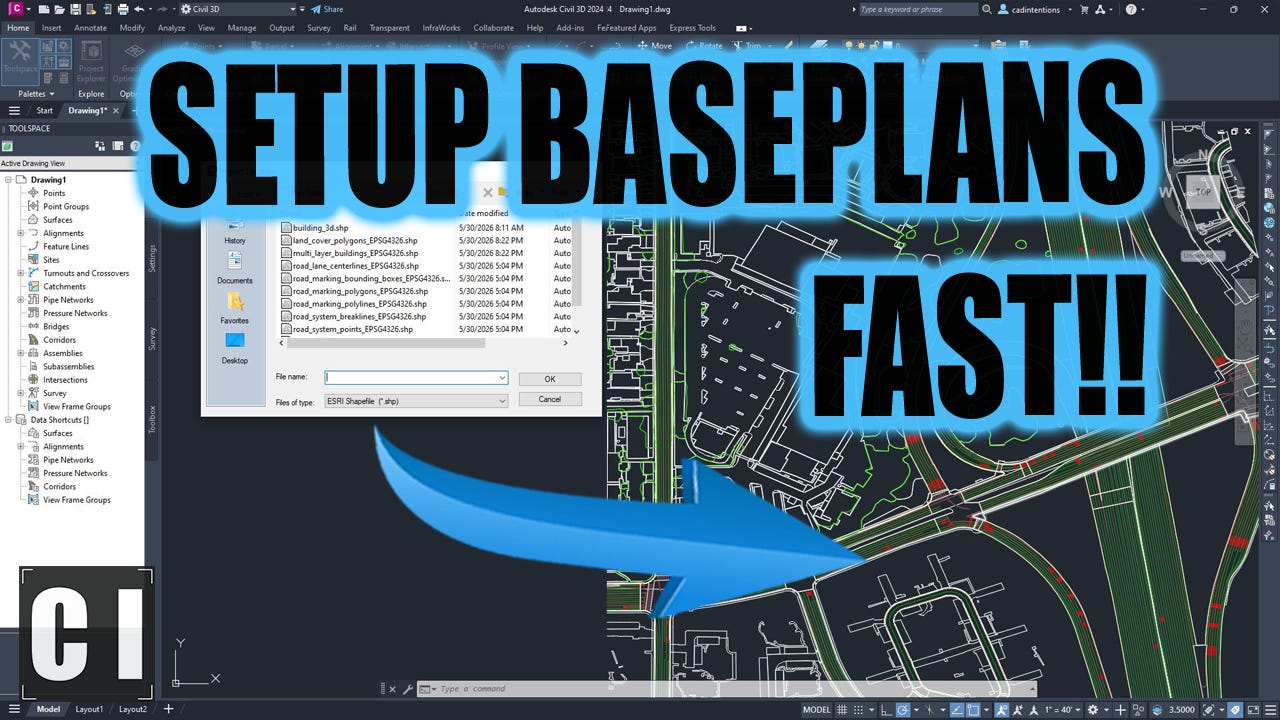Collapse the Drawing1 tree node
This screenshot has height=720, width=1280.
click(9, 180)
